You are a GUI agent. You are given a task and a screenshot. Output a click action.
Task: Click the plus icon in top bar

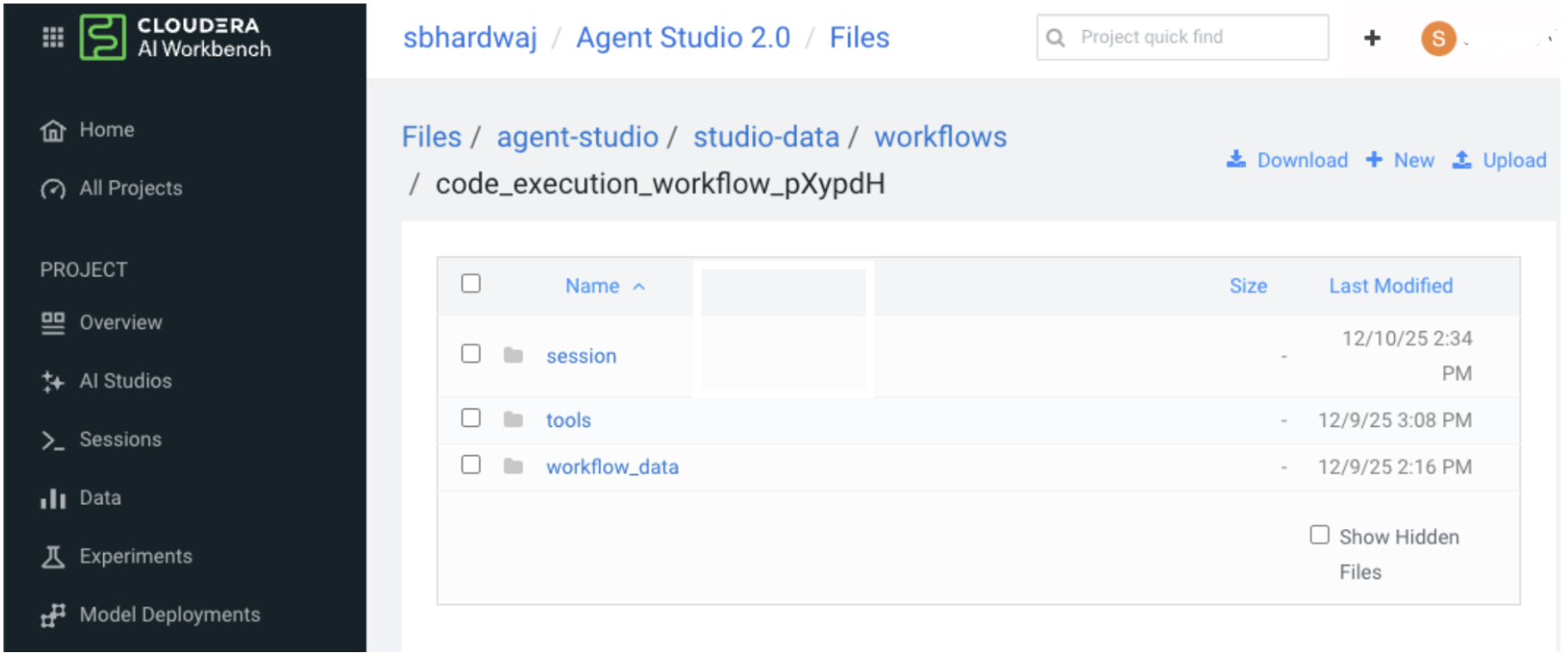[1372, 38]
